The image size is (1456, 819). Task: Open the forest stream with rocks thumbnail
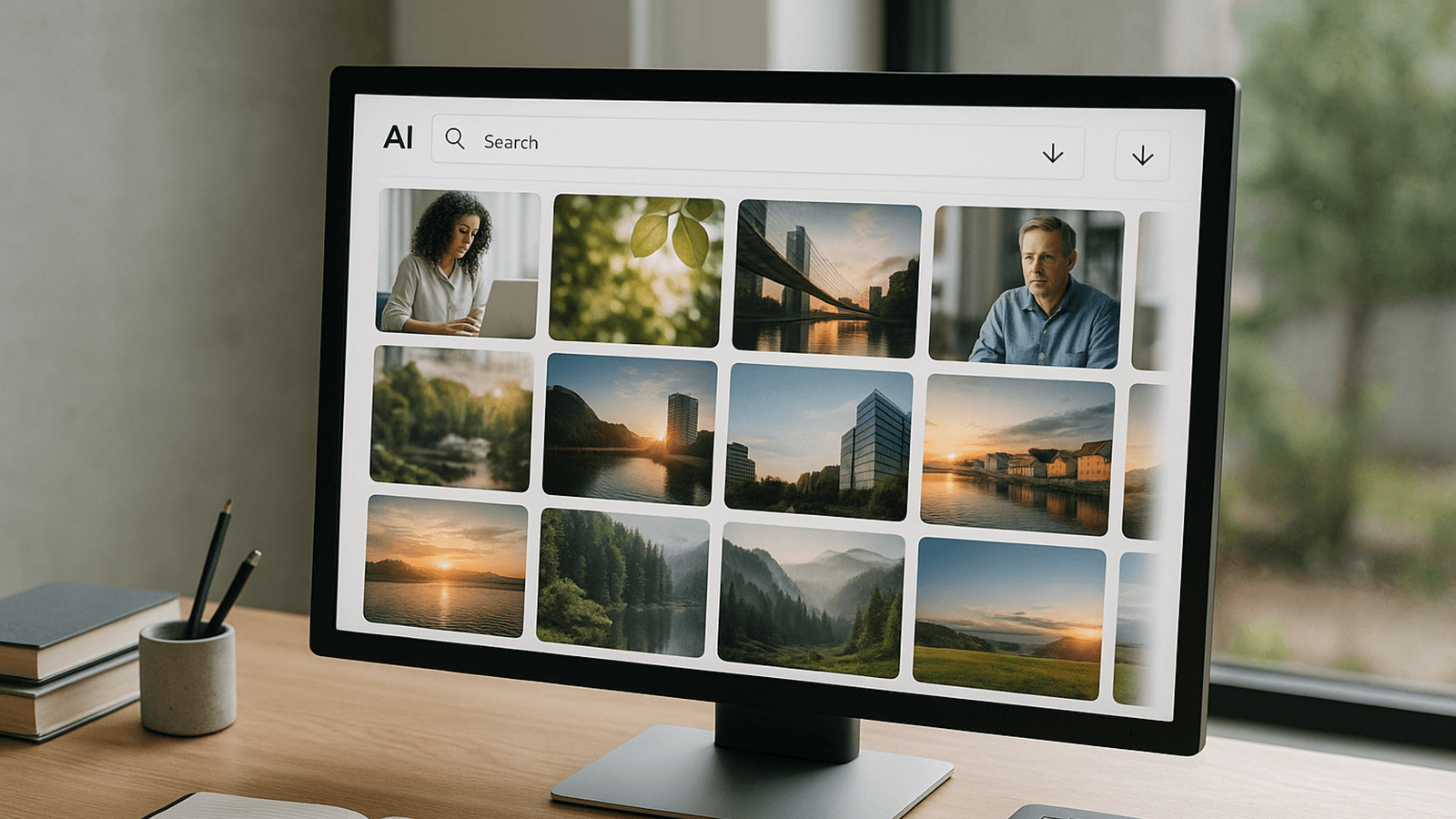tap(451, 418)
